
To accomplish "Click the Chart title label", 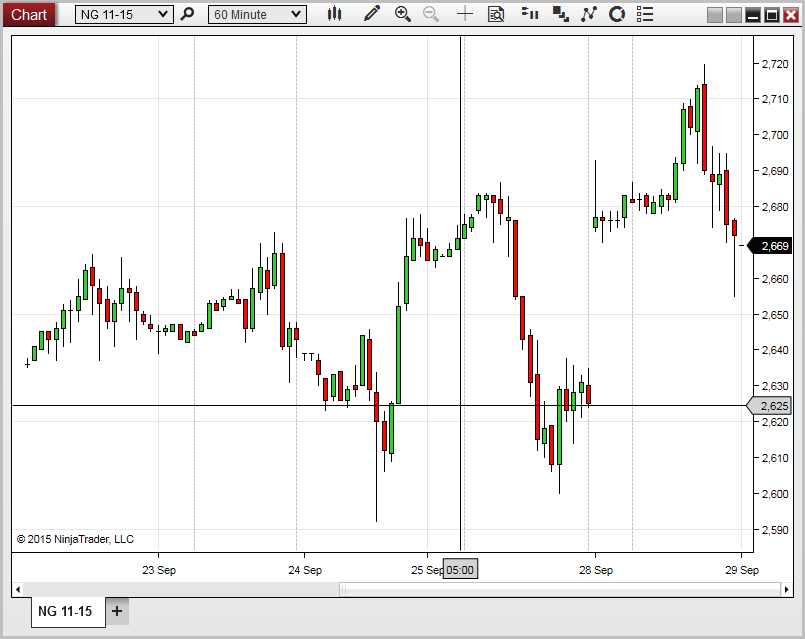I will pos(29,14).
